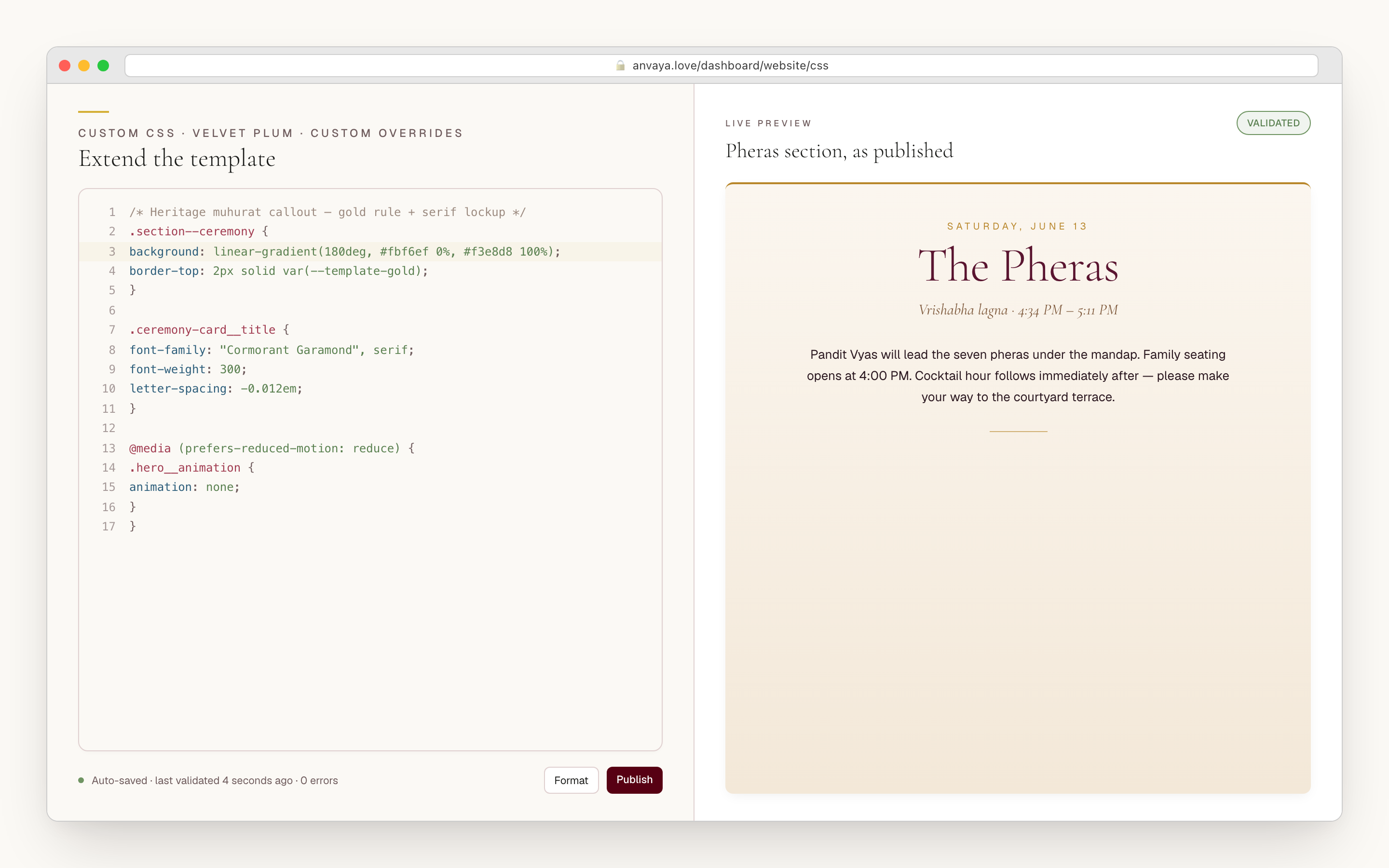The image size is (1389, 868).
Task: Click the .hero__animation selector line
Action: (191, 467)
